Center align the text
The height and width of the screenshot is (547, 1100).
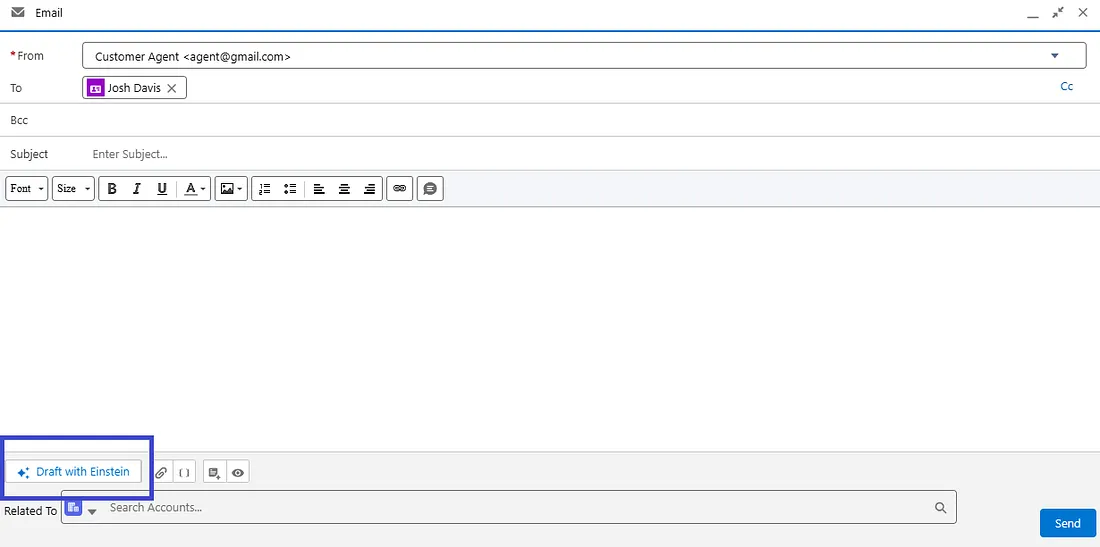[x=344, y=189]
